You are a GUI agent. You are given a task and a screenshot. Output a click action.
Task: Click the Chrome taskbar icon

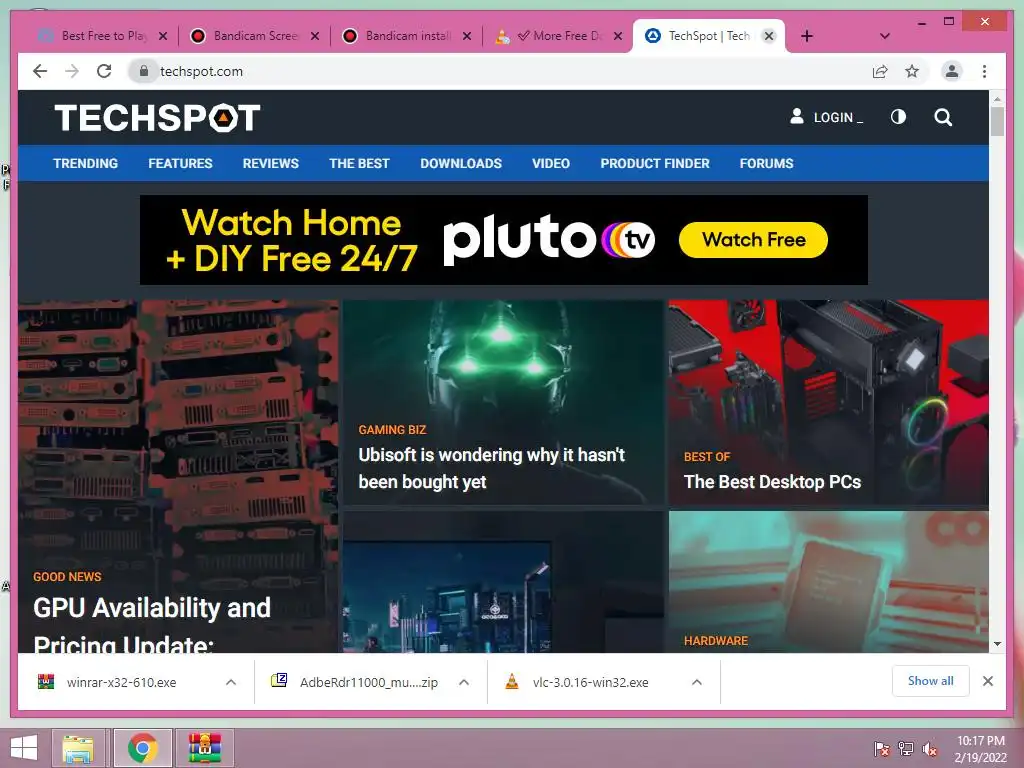[x=142, y=748]
